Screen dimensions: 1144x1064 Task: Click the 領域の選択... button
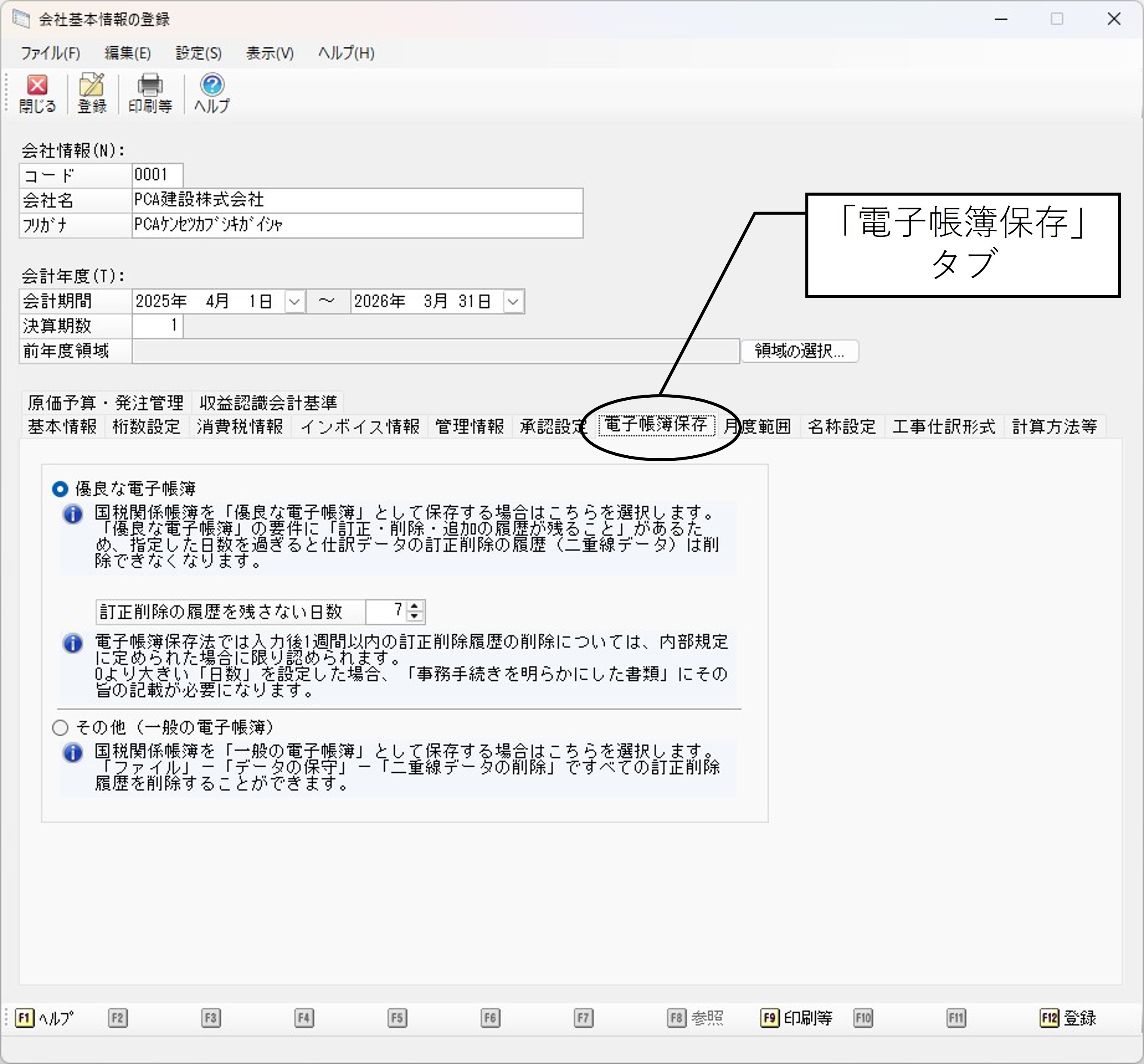(x=800, y=351)
